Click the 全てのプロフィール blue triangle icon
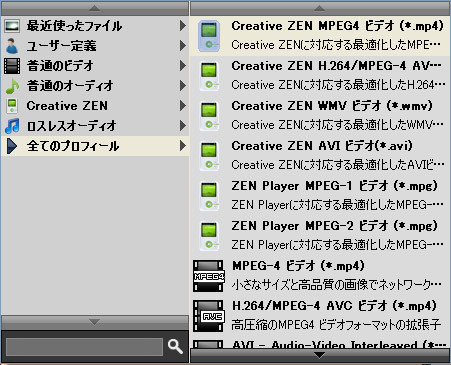The height and width of the screenshot is (365, 451). click(12, 146)
